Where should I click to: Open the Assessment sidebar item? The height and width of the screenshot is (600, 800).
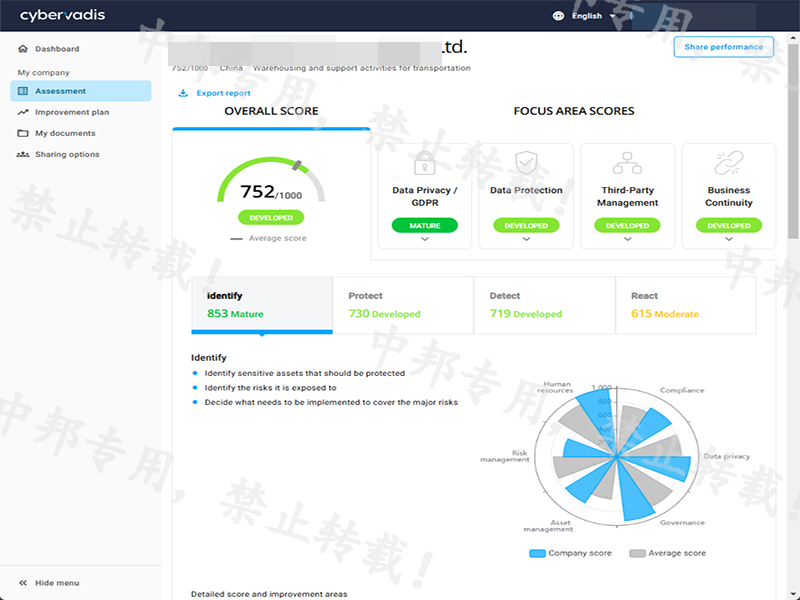pyautogui.click(x=80, y=91)
